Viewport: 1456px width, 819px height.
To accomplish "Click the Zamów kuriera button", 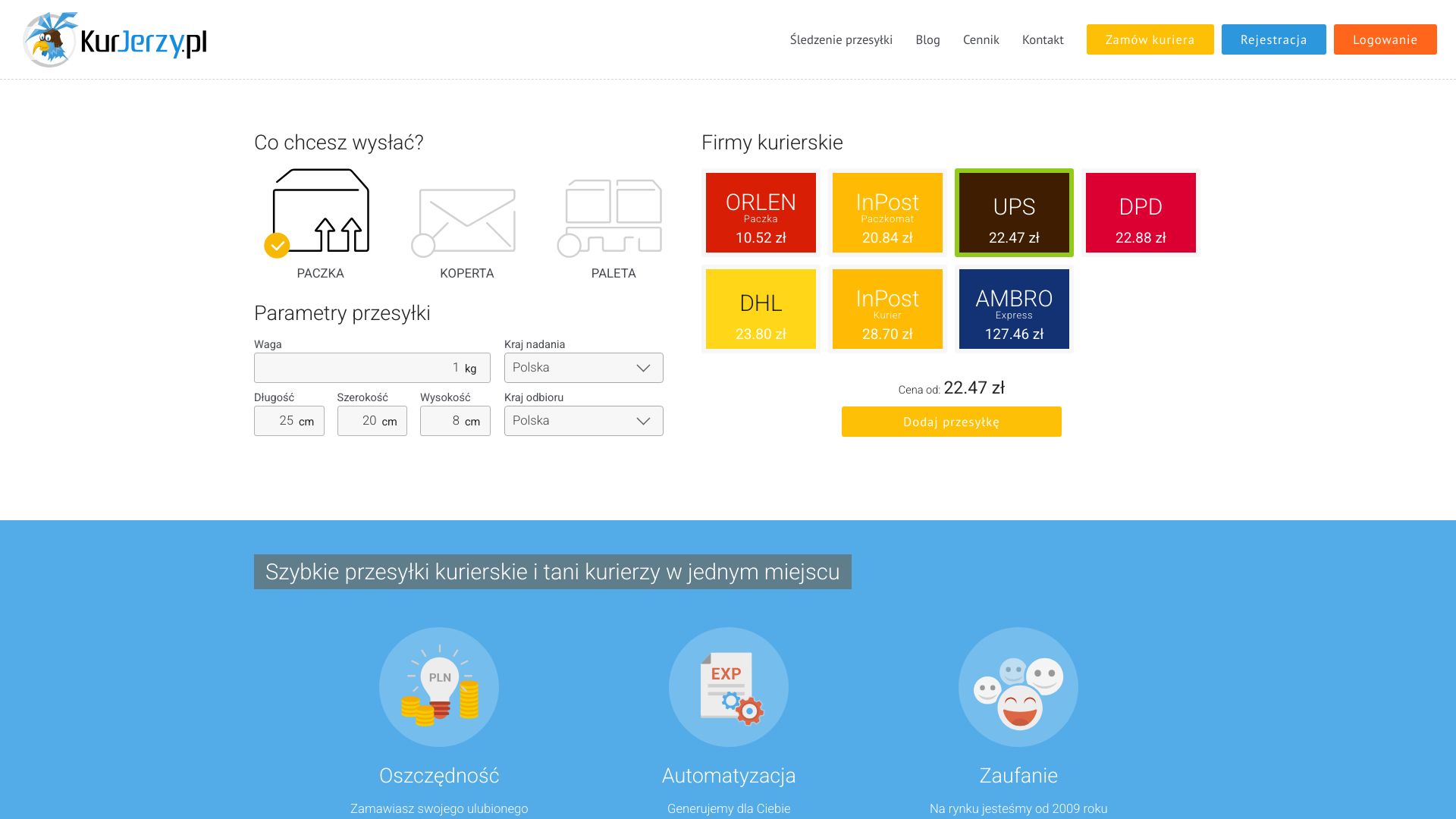I will (1150, 39).
